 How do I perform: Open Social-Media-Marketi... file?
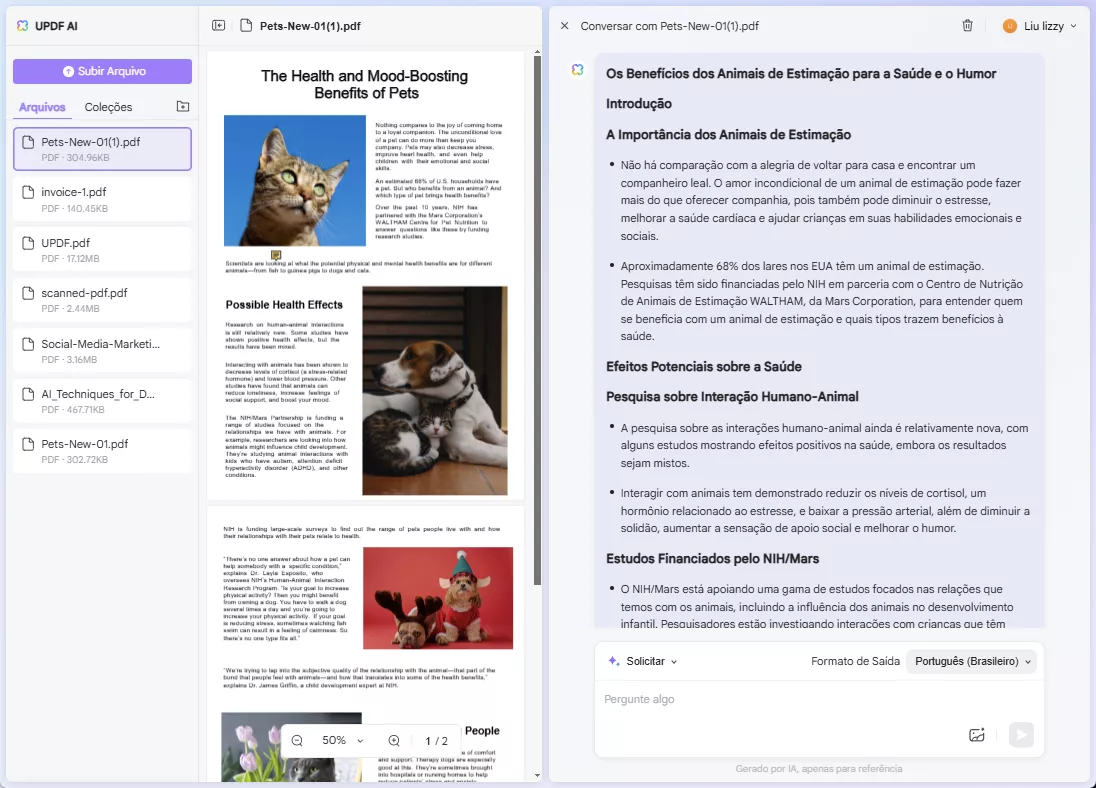(x=102, y=351)
